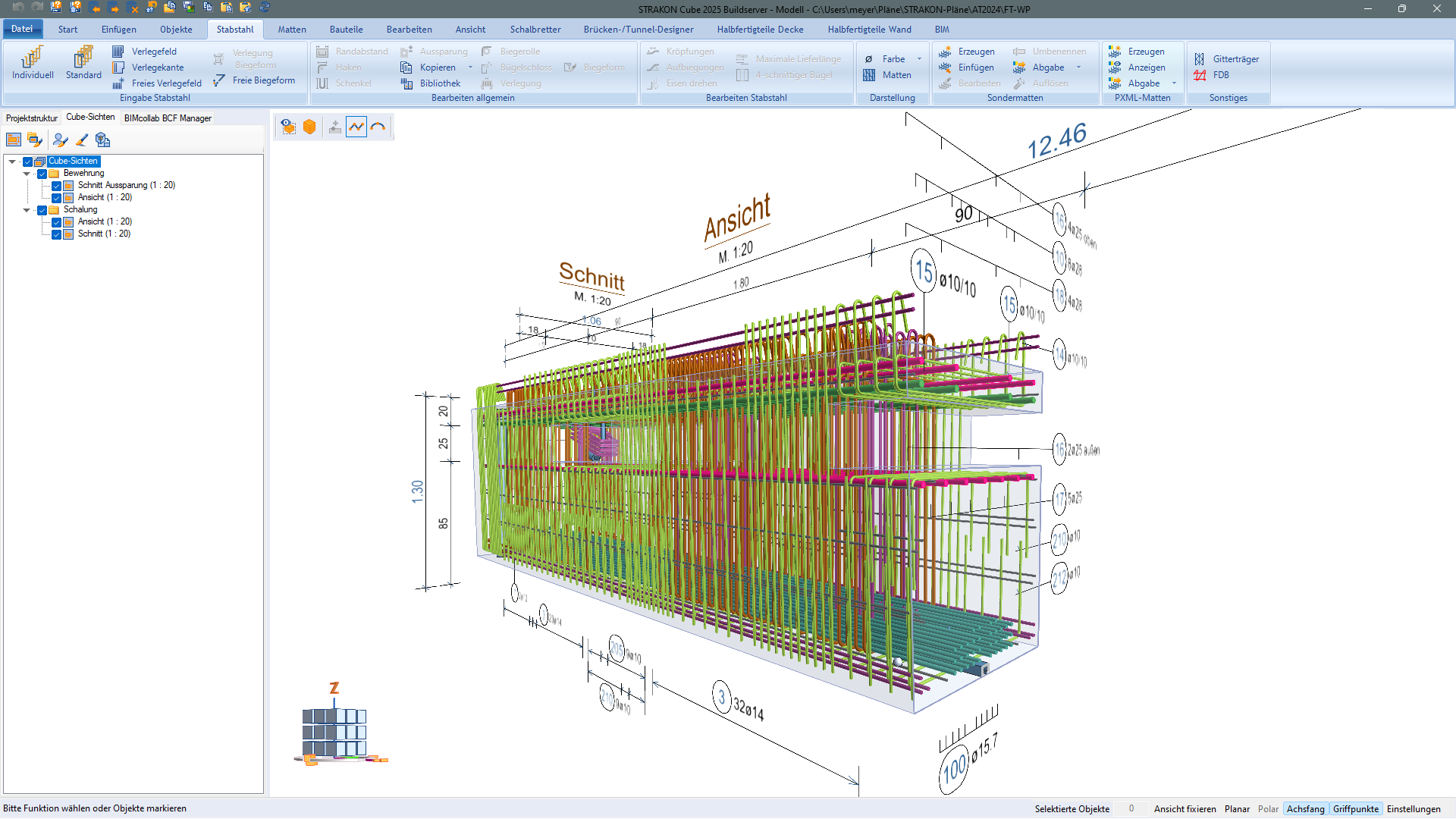Toggle Achsfang in the status bar
Screen dimensions: 1456x819
[1305, 809]
